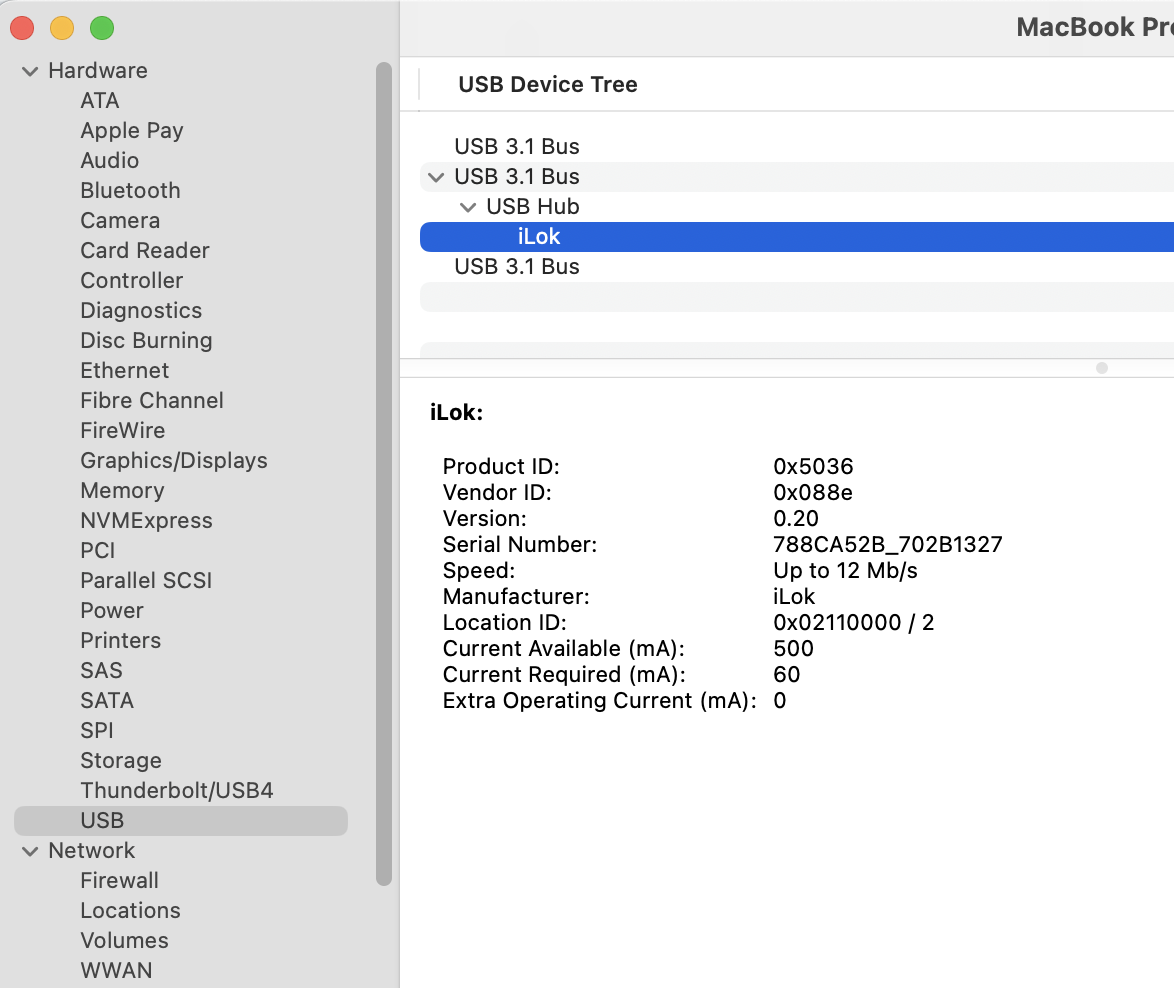Image resolution: width=1174 pixels, height=988 pixels.
Task: Open the Printers category
Action: [x=121, y=640]
